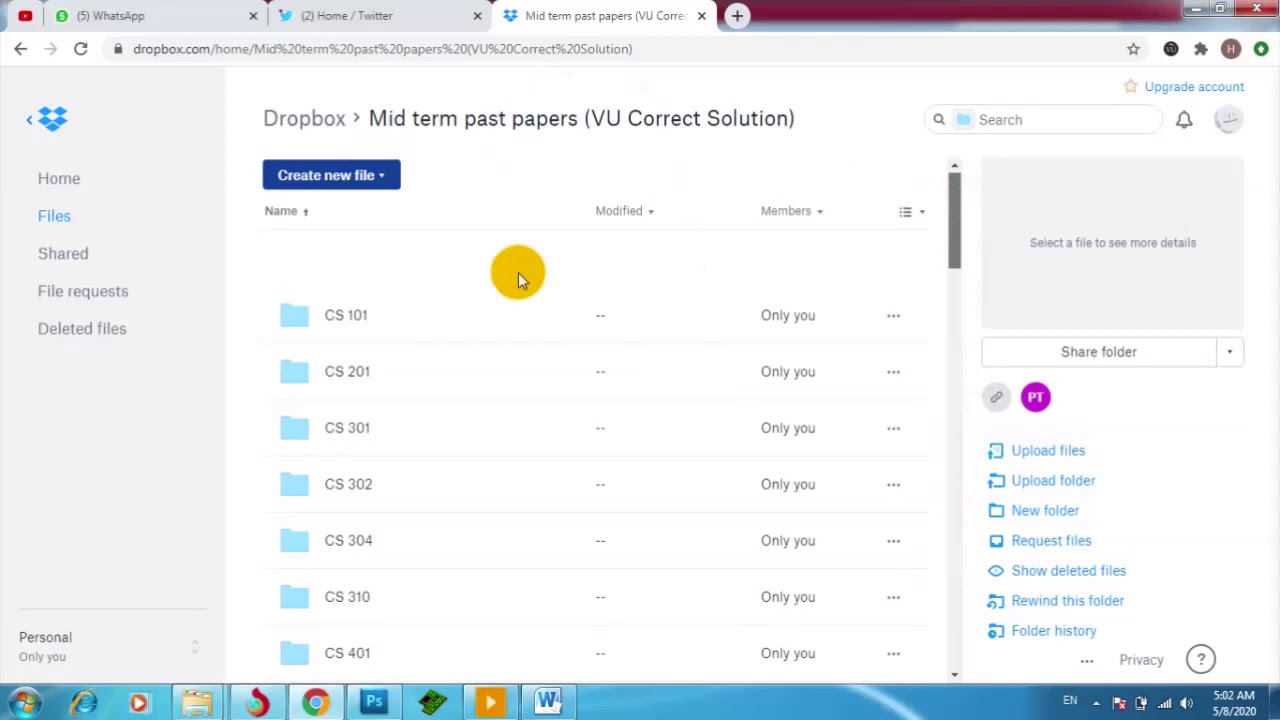Expand the Share folder dropdown arrow
This screenshot has height=720, width=1280.
[x=1229, y=352]
